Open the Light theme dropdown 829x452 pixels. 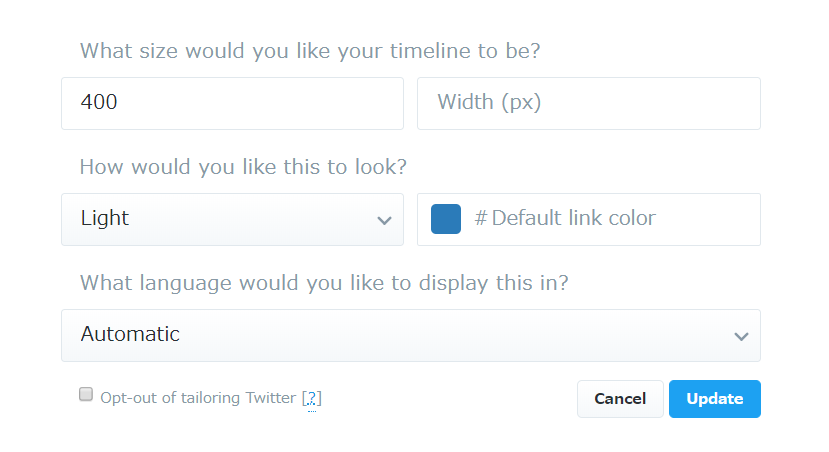click(x=232, y=219)
